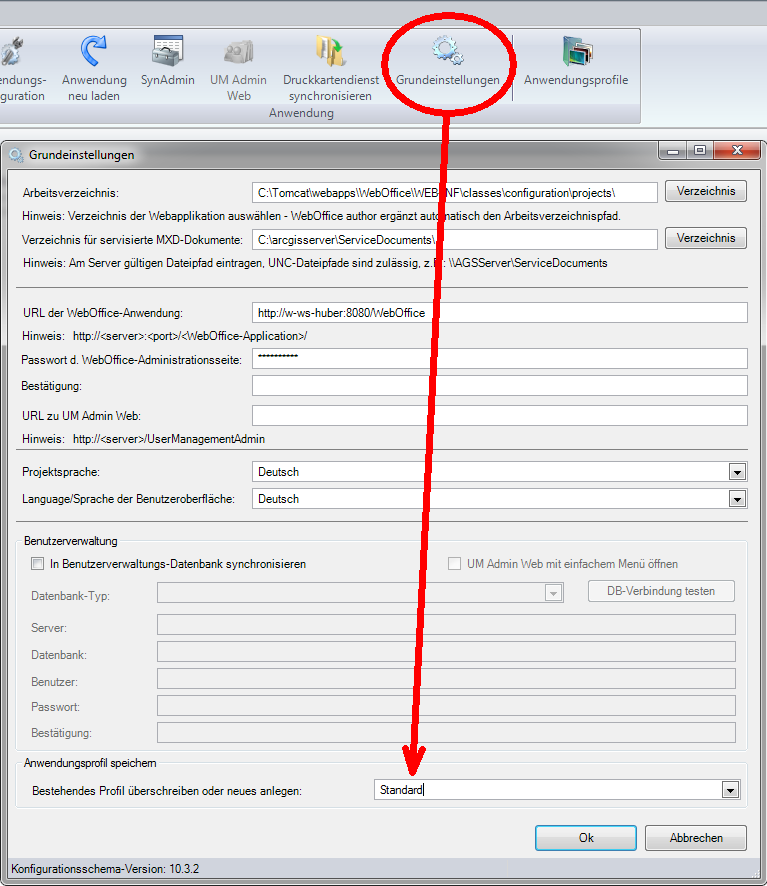Click the servisierte MXD-Dokumente directory field

[454, 240]
